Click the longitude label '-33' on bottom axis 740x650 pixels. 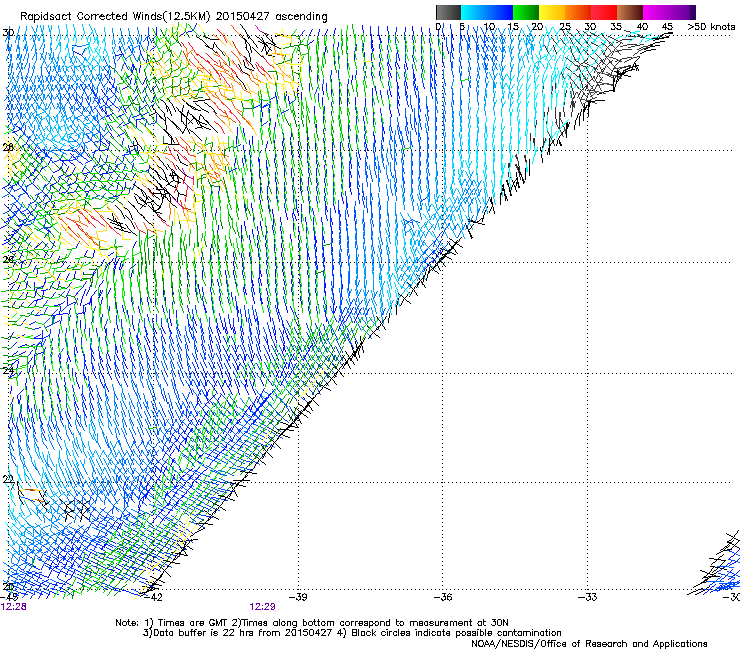point(588,597)
